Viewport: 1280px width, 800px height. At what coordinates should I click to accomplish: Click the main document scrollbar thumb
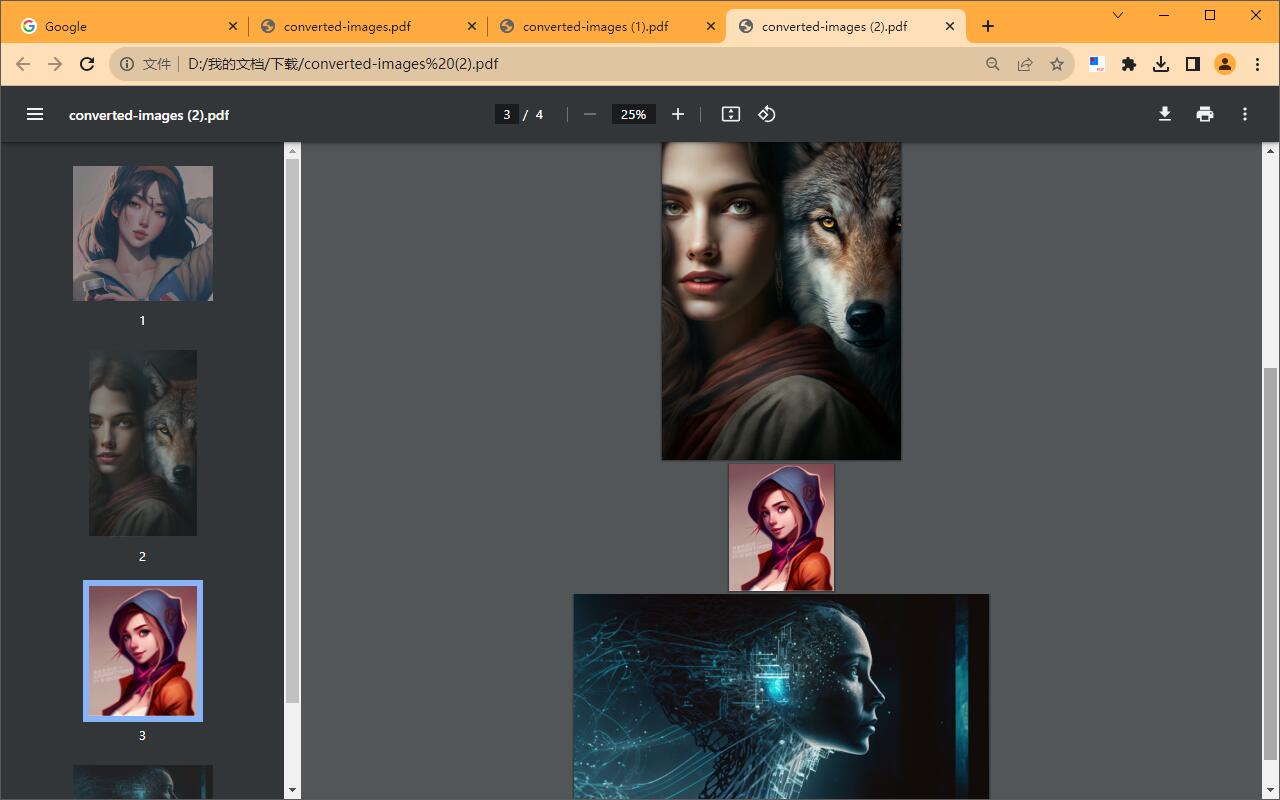coord(1271,563)
